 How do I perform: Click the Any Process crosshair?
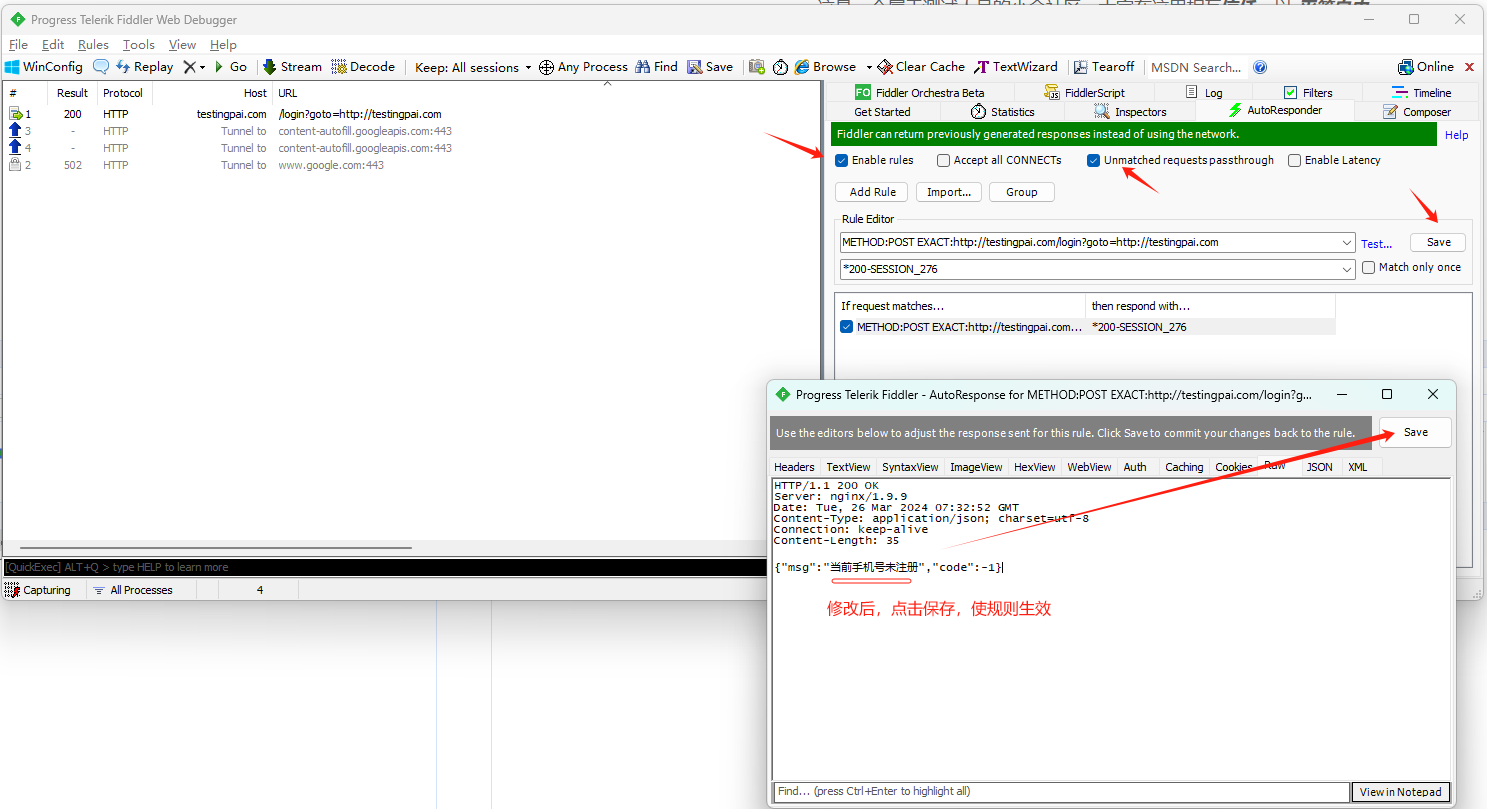583,67
